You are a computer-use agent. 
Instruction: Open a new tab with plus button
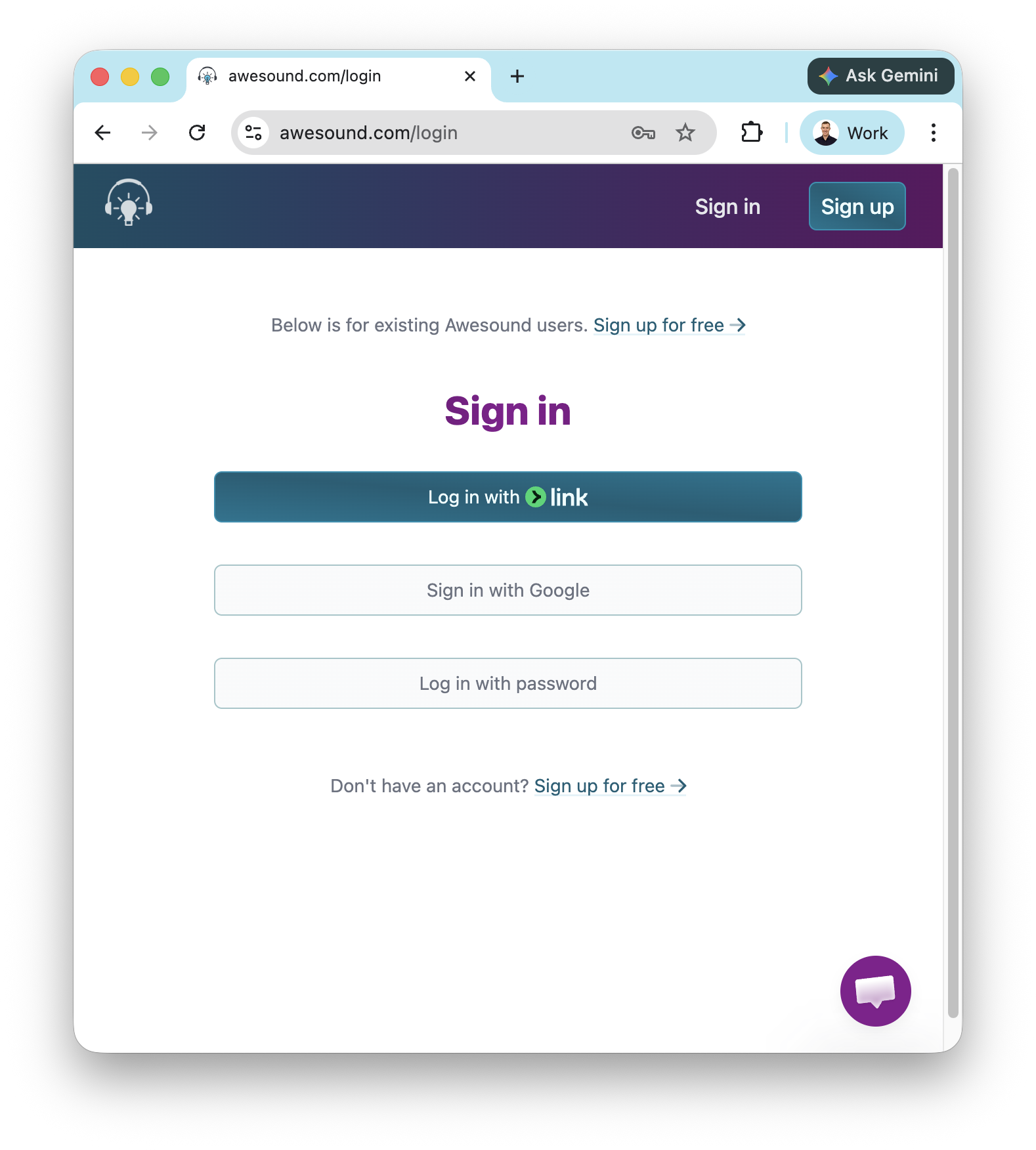click(x=517, y=76)
